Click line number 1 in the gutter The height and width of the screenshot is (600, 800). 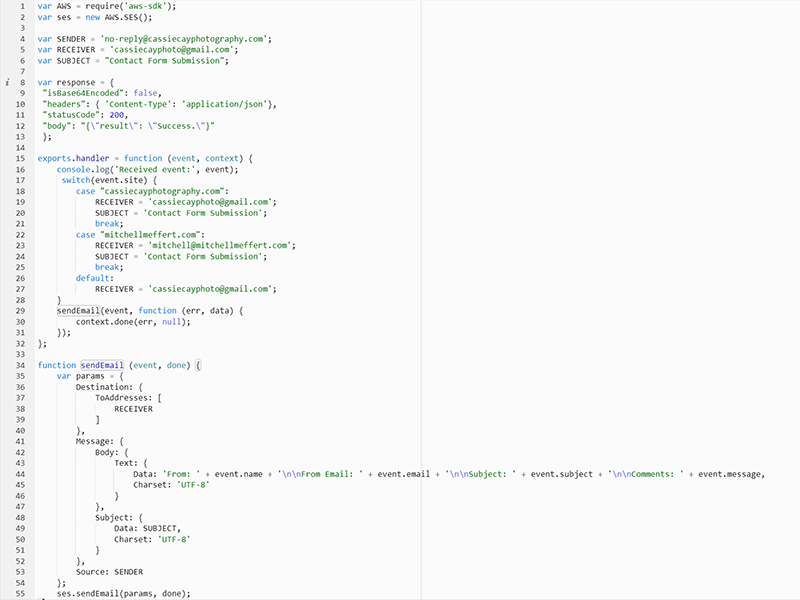pyautogui.click(x=22, y=6)
